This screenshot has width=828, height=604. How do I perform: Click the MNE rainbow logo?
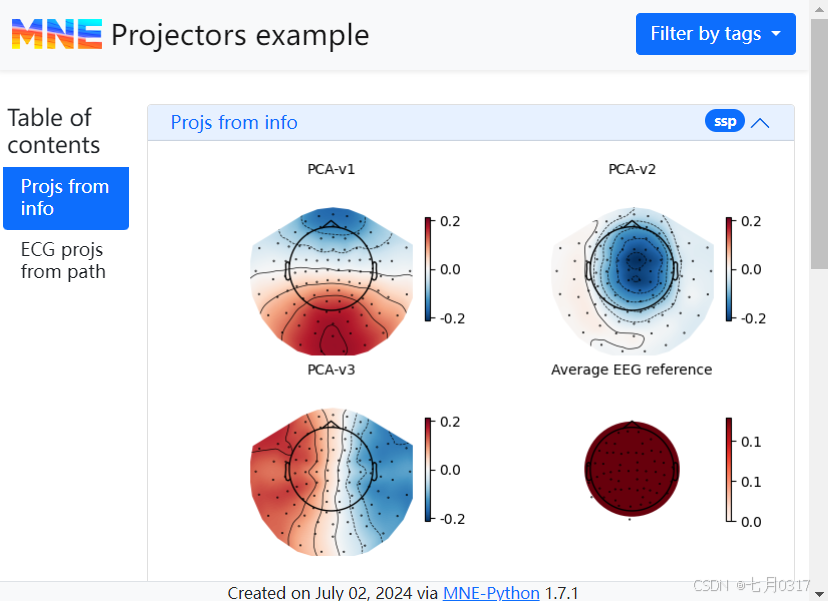pyautogui.click(x=57, y=35)
